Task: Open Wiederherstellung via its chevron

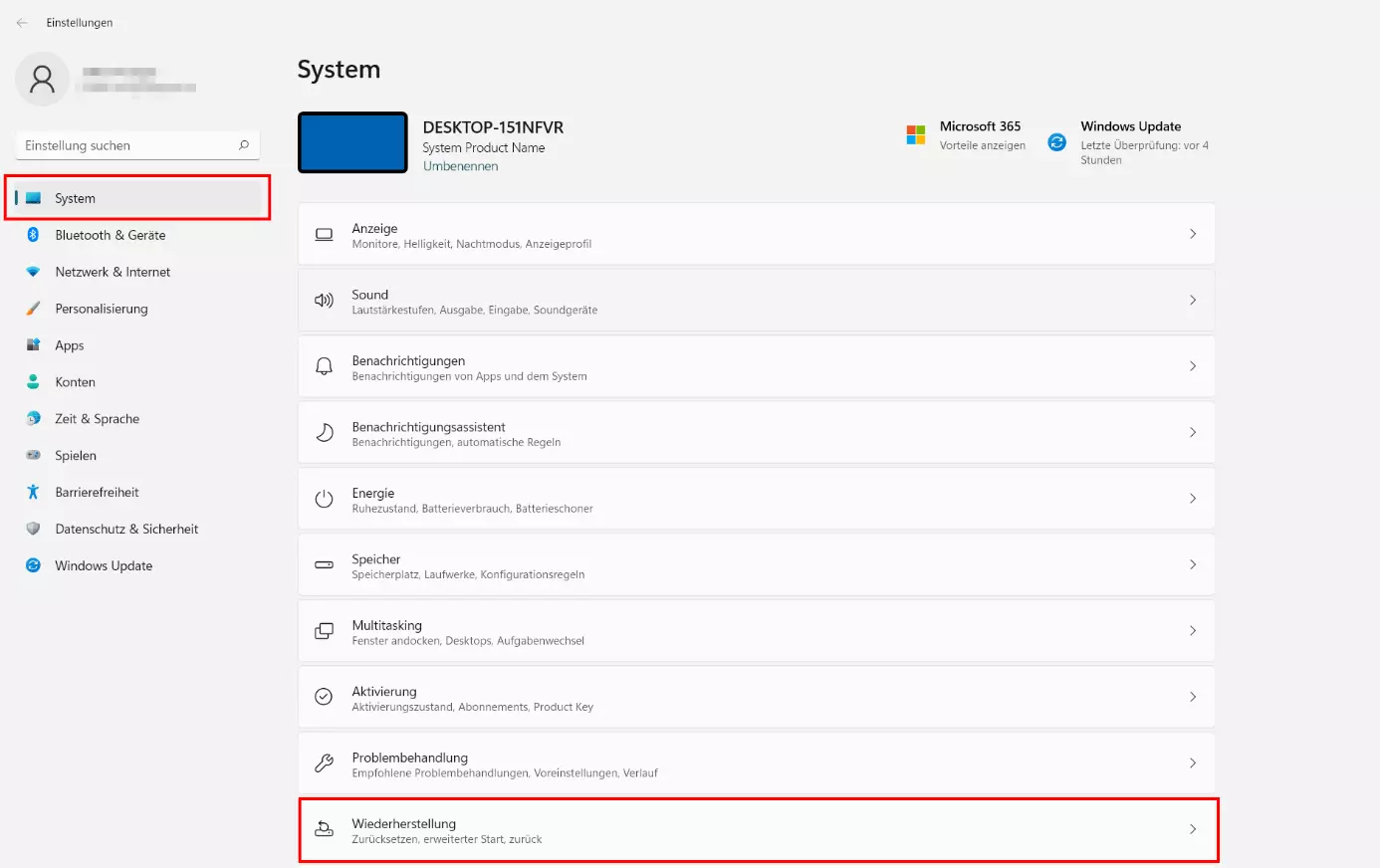Action: 1193,829
